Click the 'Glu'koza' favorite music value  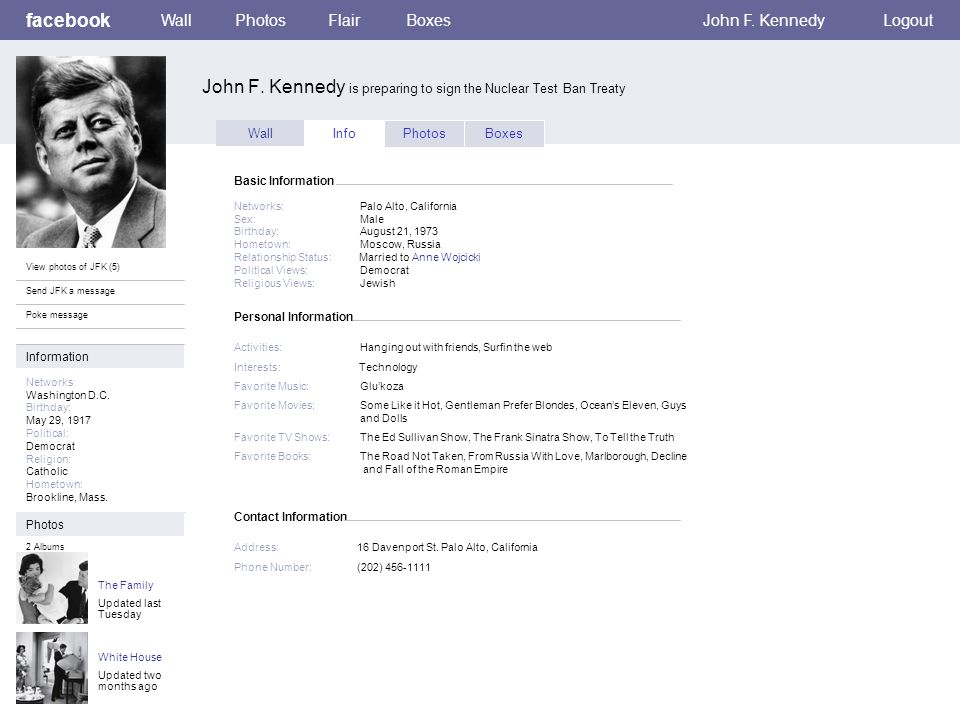coord(382,386)
